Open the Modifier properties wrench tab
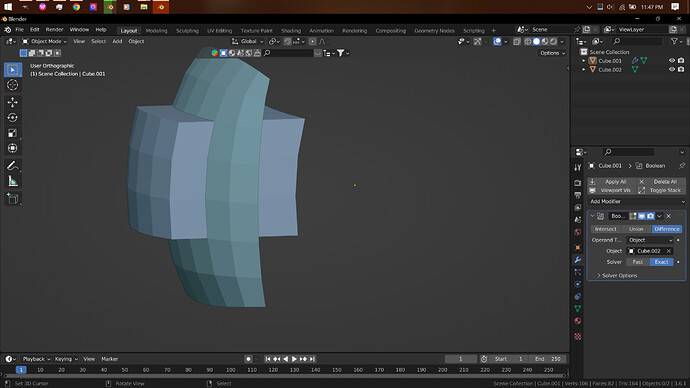690x388 pixels. pos(578,260)
